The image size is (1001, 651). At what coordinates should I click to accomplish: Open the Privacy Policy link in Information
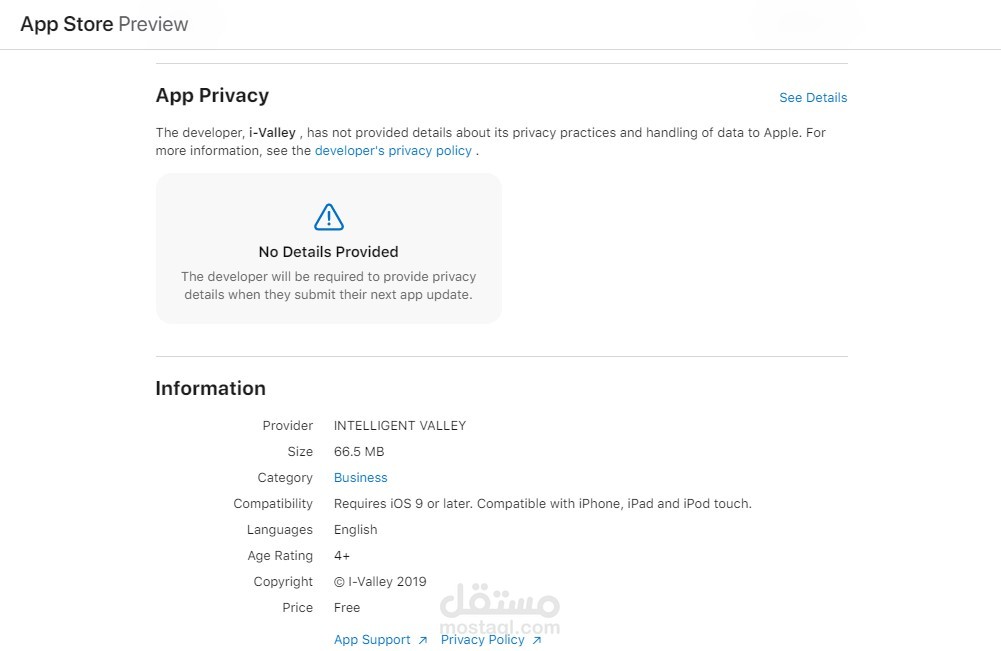482,640
